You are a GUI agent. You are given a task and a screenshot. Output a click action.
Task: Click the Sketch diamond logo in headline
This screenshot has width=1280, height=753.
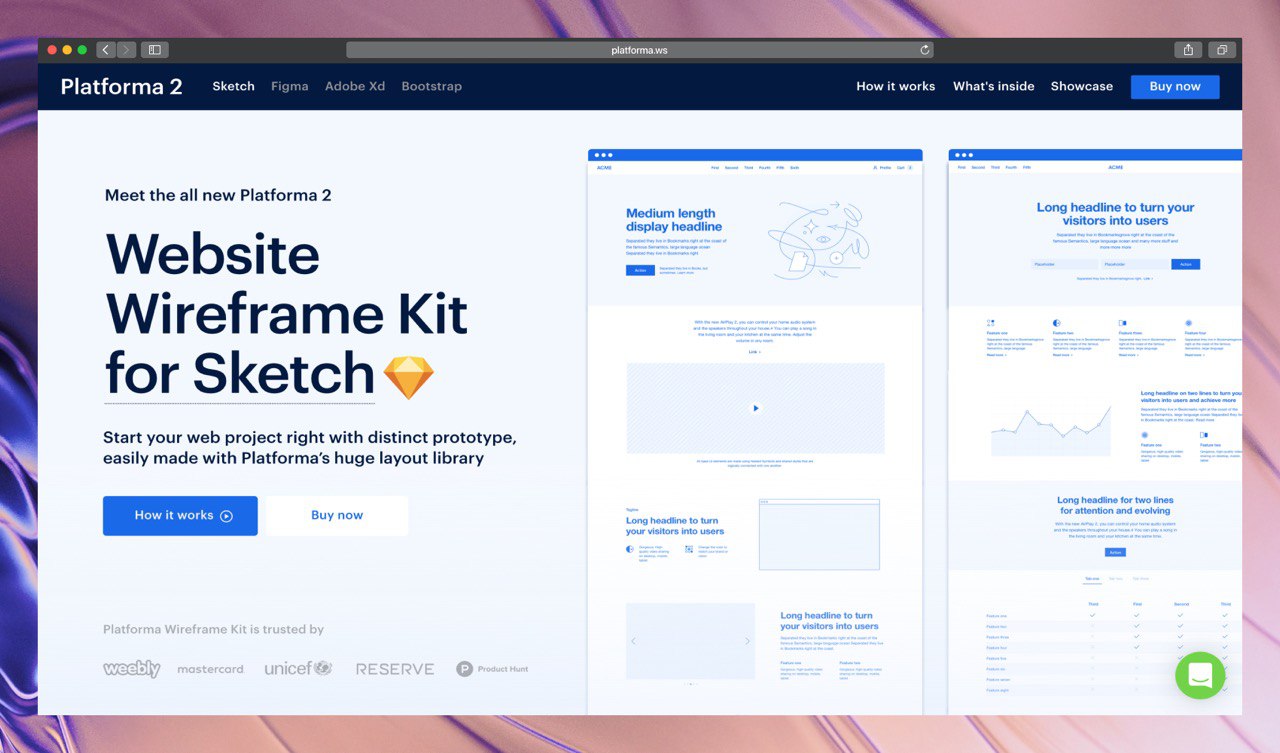(x=409, y=377)
